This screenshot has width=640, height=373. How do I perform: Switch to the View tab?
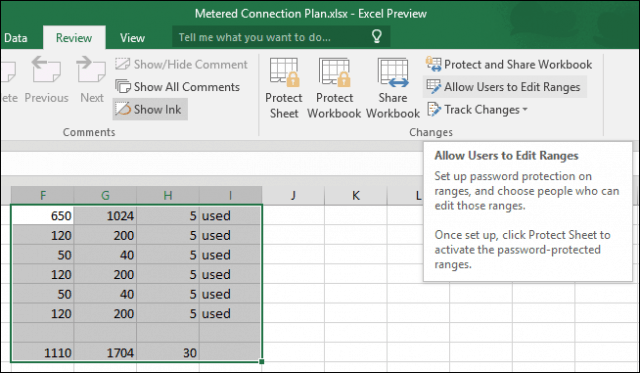click(132, 38)
